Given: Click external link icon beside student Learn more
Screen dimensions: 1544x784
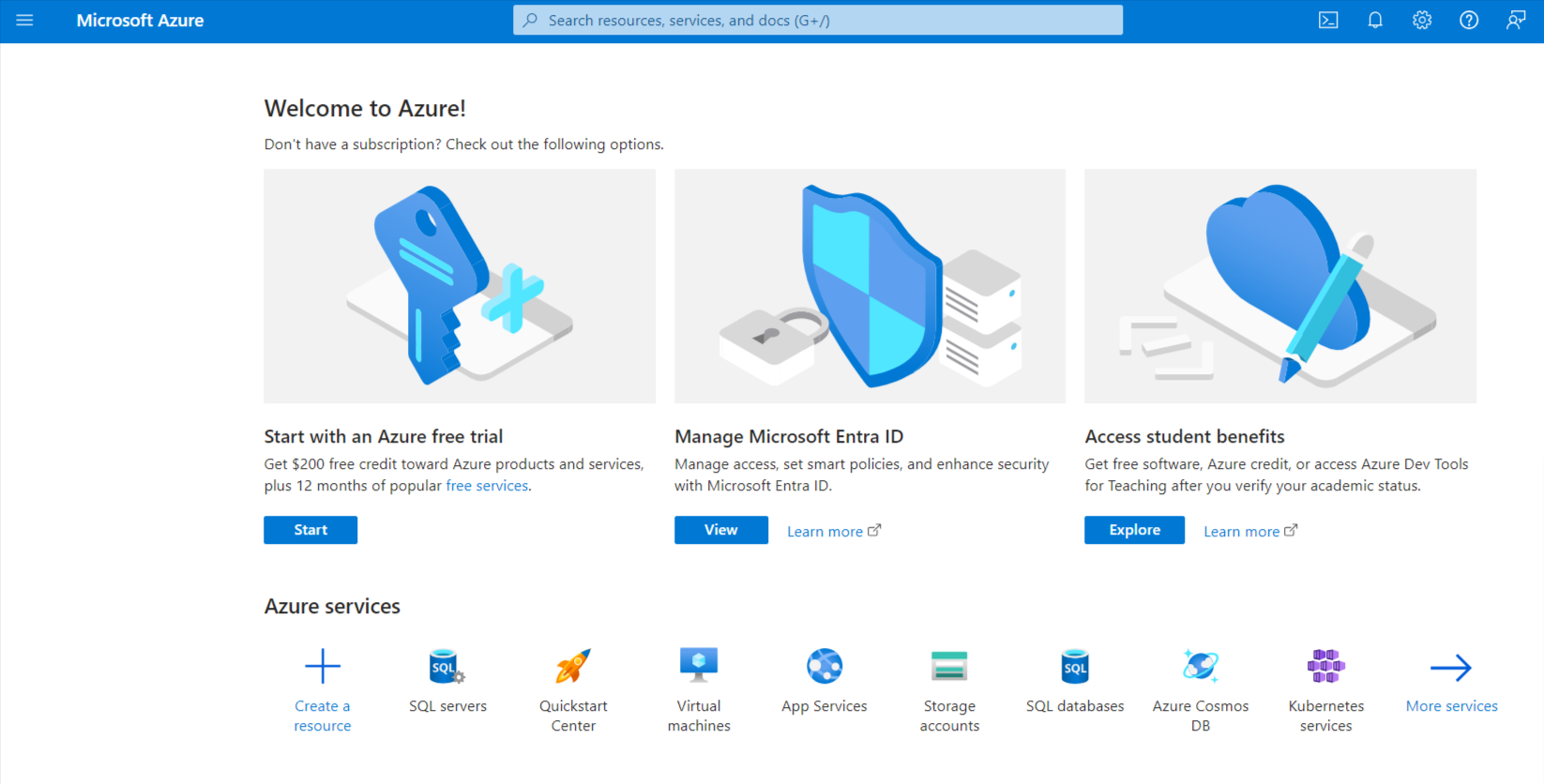Looking at the screenshot, I should pos(1291,530).
